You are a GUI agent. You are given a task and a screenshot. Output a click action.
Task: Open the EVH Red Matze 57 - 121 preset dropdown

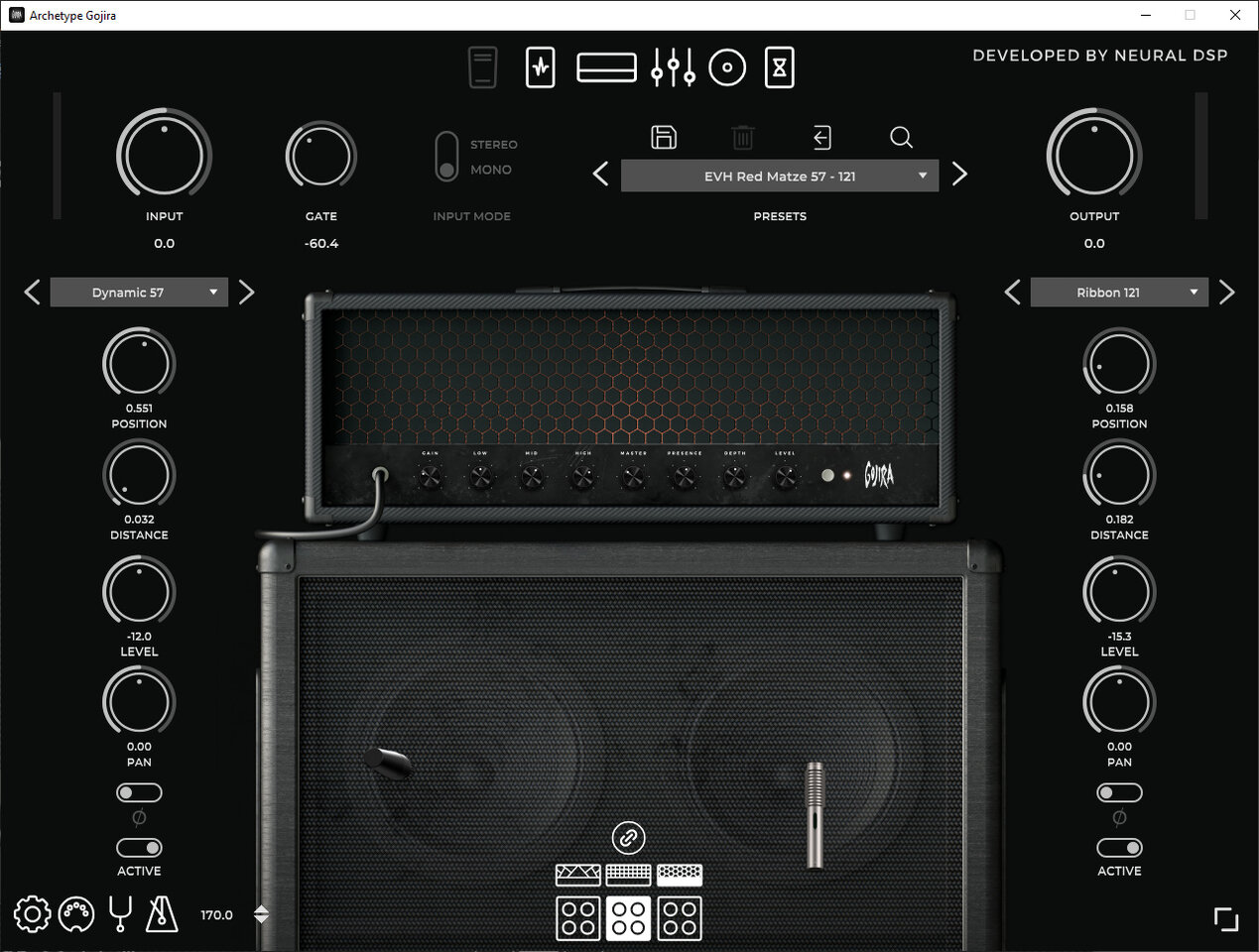[780, 176]
